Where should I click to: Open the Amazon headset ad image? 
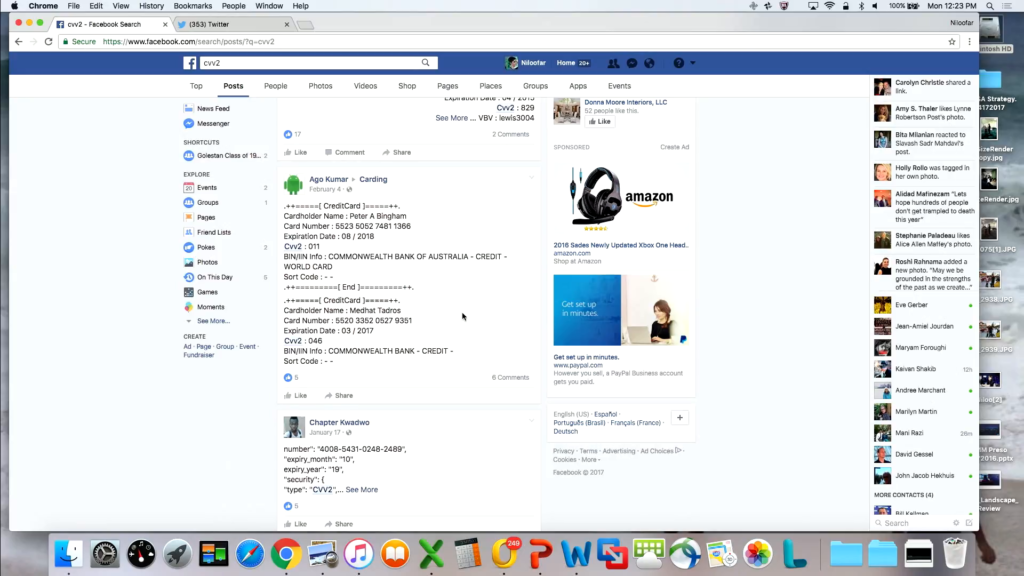621,197
